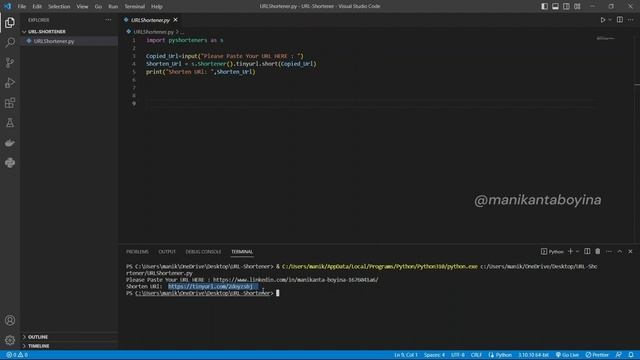This screenshot has height=360, width=640.
Task: Kill terminal with the trash icon
Action: (598, 251)
